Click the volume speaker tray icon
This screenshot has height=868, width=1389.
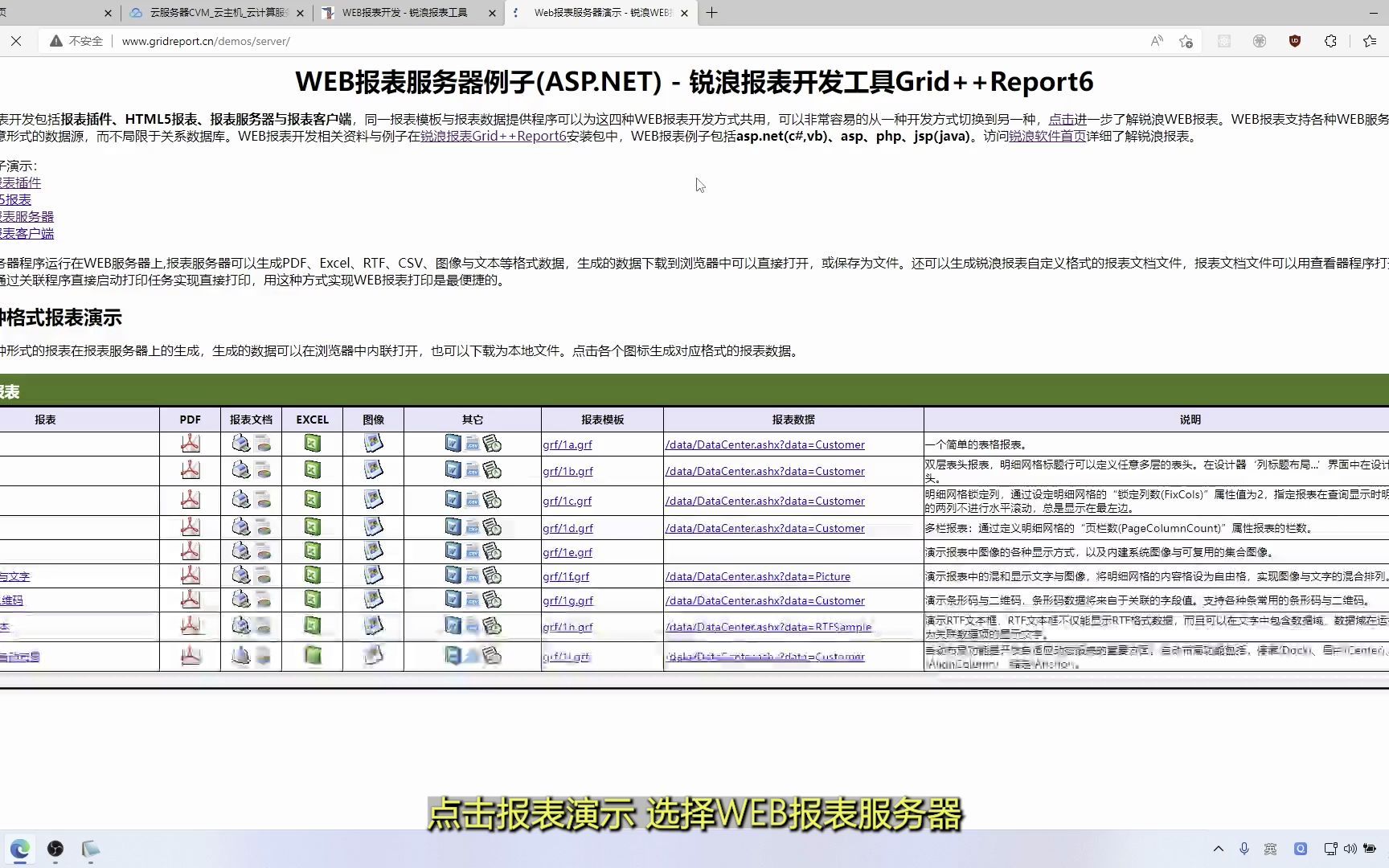click(x=1350, y=849)
